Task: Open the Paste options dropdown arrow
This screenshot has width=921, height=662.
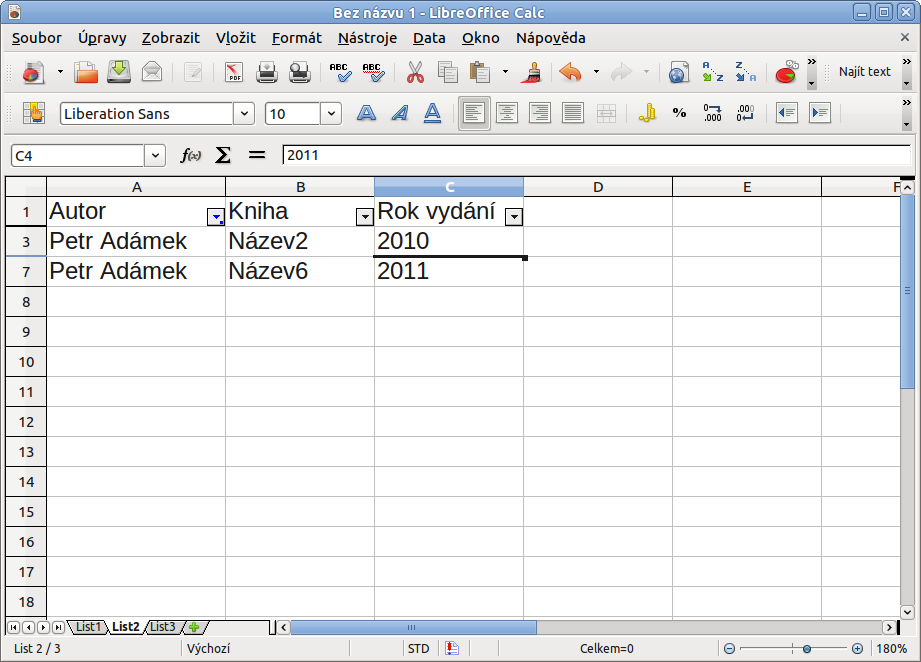Action: [x=505, y=72]
